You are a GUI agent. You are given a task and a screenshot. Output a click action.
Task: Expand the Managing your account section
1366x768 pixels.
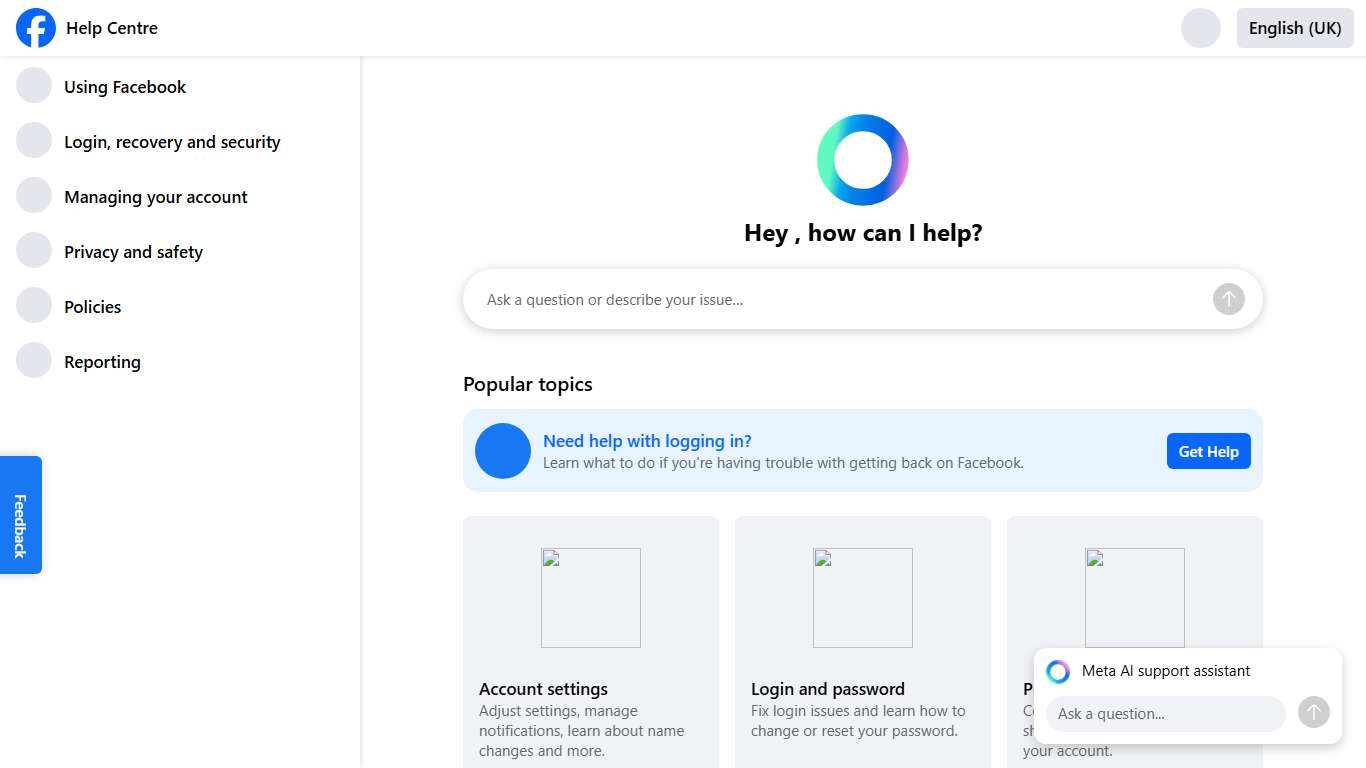[x=156, y=197]
